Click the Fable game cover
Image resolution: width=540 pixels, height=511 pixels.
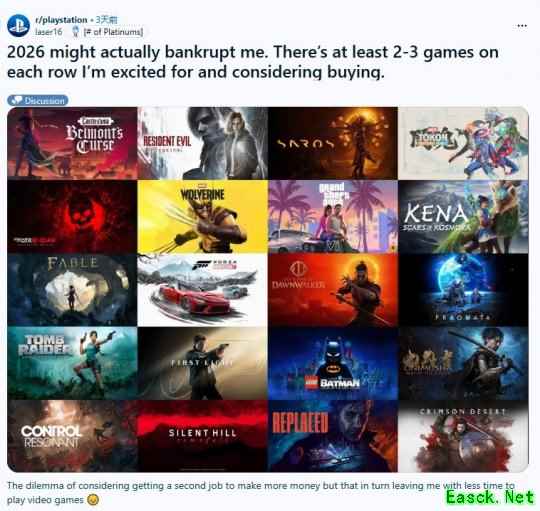click(x=72, y=290)
